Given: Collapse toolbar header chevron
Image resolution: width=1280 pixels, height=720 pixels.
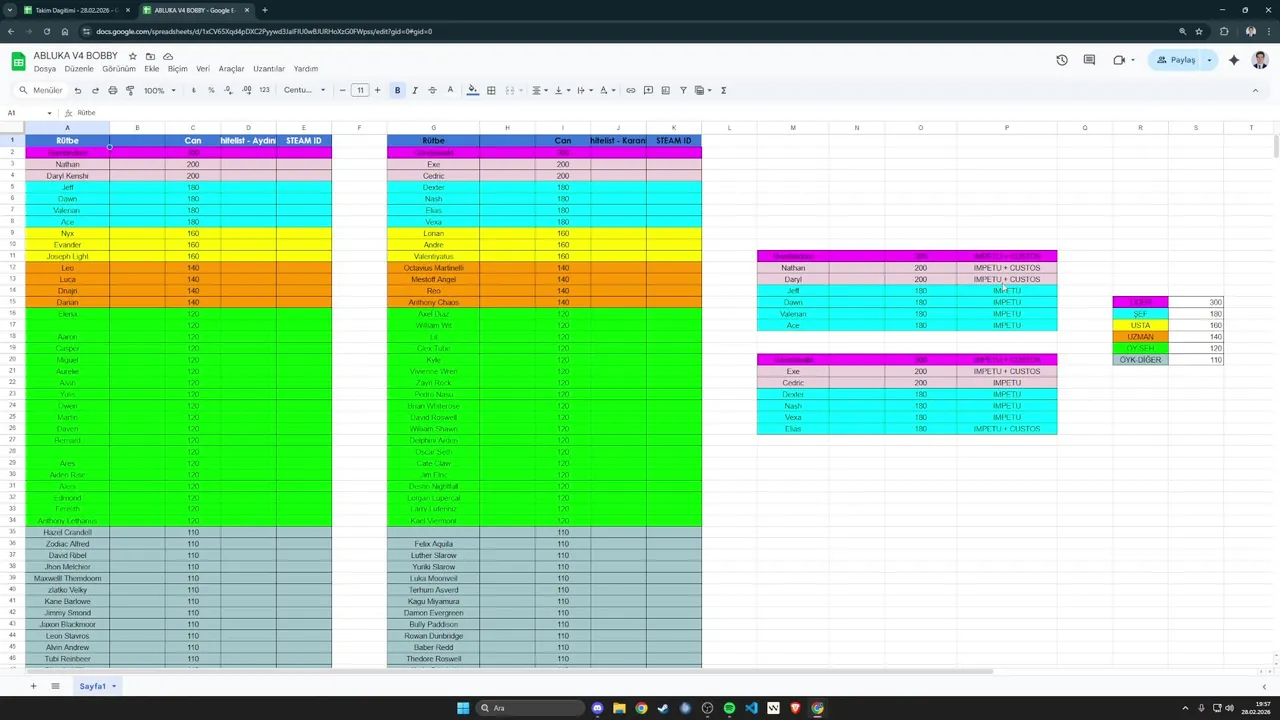Looking at the screenshot, I should (x=1255, y=90).
